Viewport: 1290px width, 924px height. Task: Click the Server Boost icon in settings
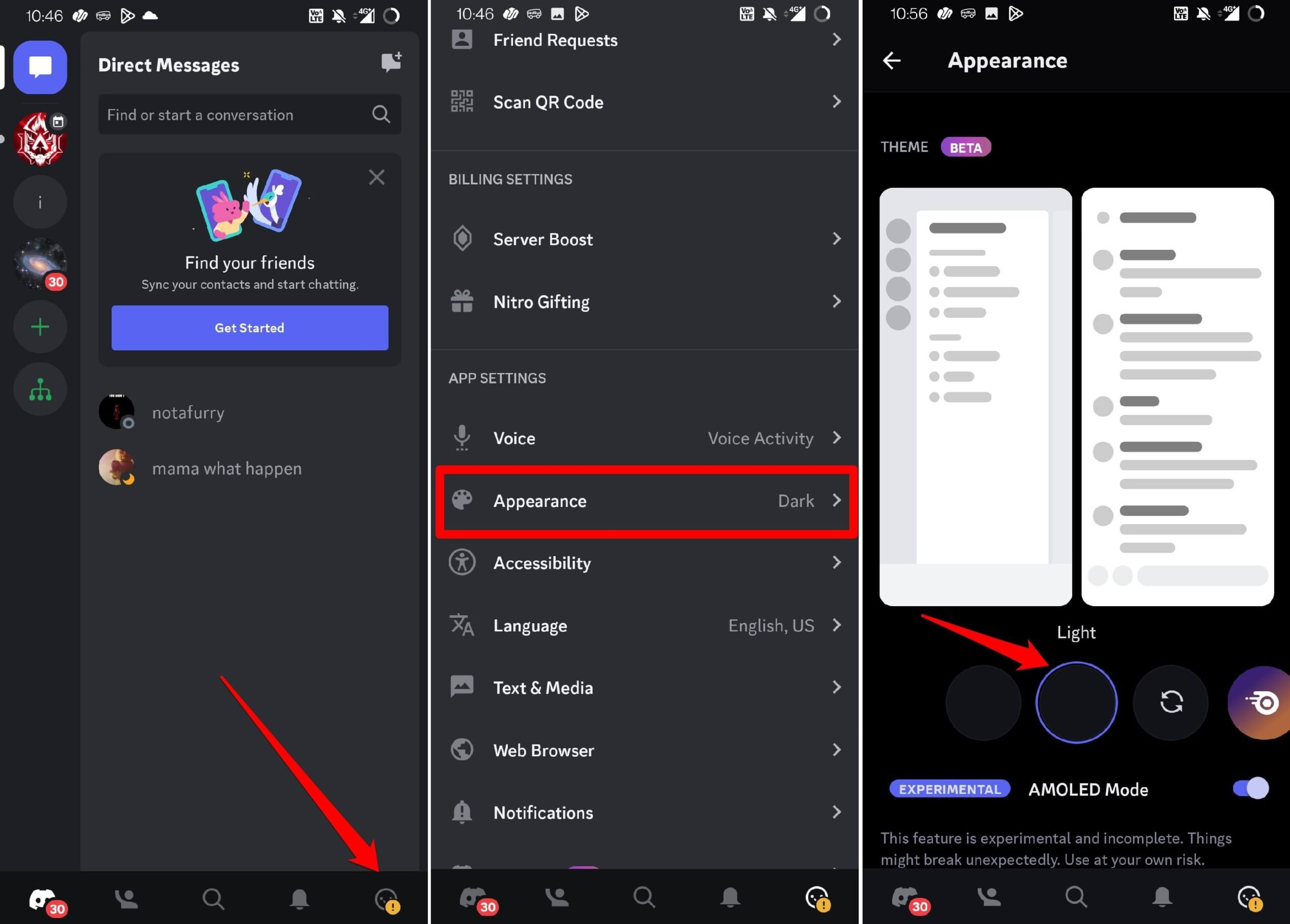(x=463, y=238)
